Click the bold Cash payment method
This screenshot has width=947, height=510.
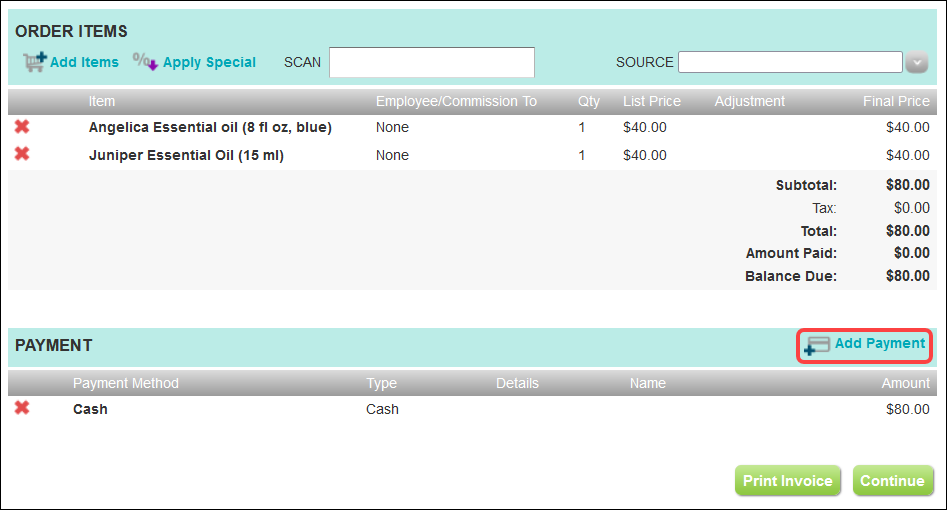click(90, 409)
